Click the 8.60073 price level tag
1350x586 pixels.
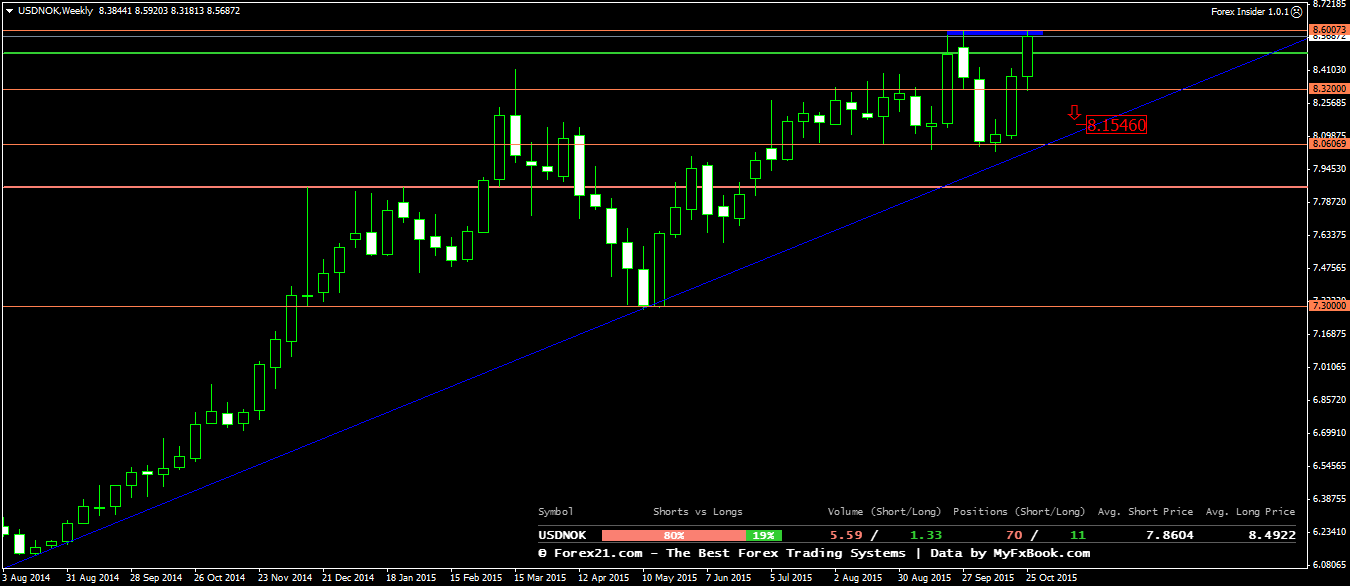click(x=1329, y=30)
